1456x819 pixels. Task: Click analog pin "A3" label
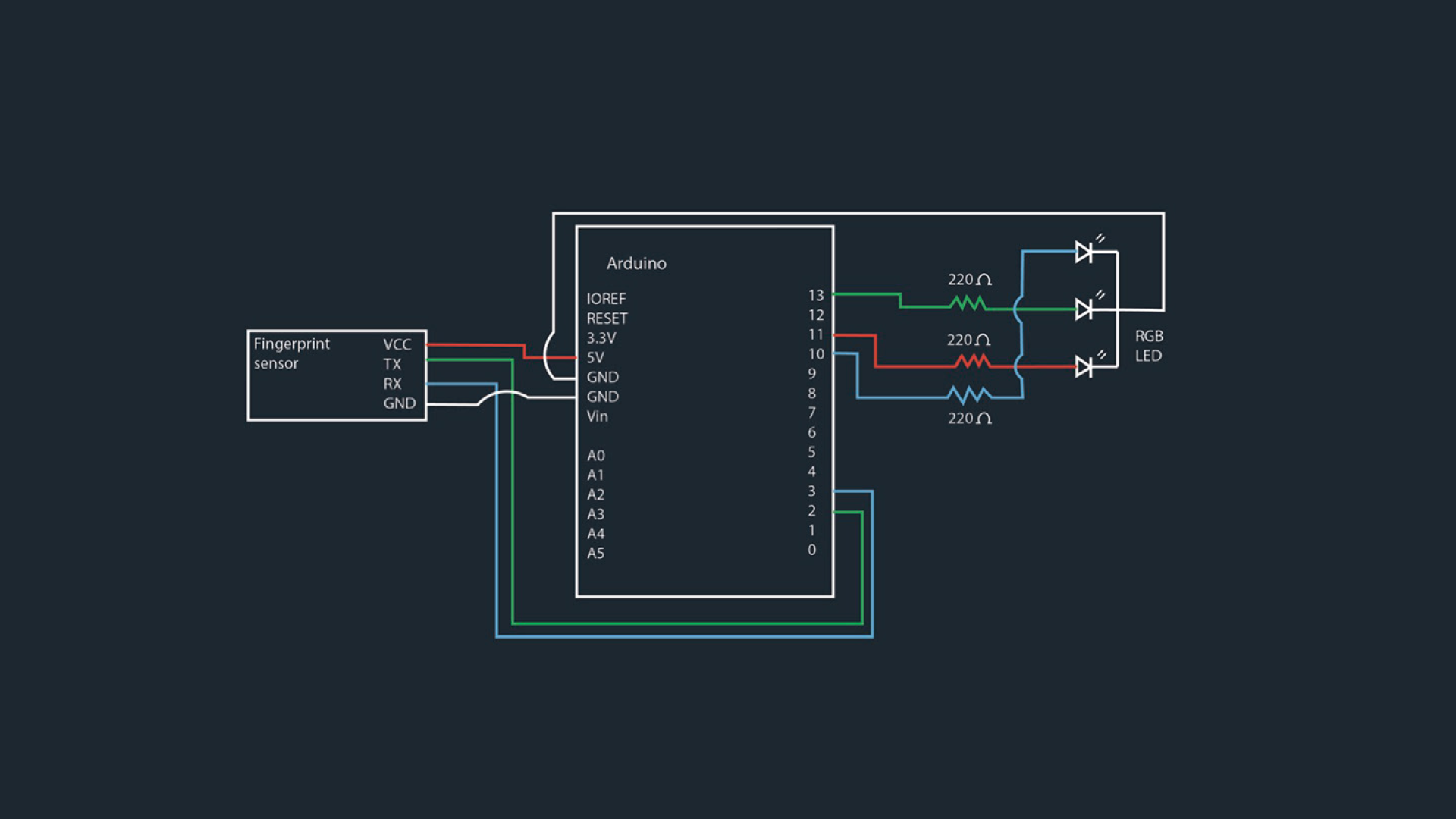coord(595,514)
